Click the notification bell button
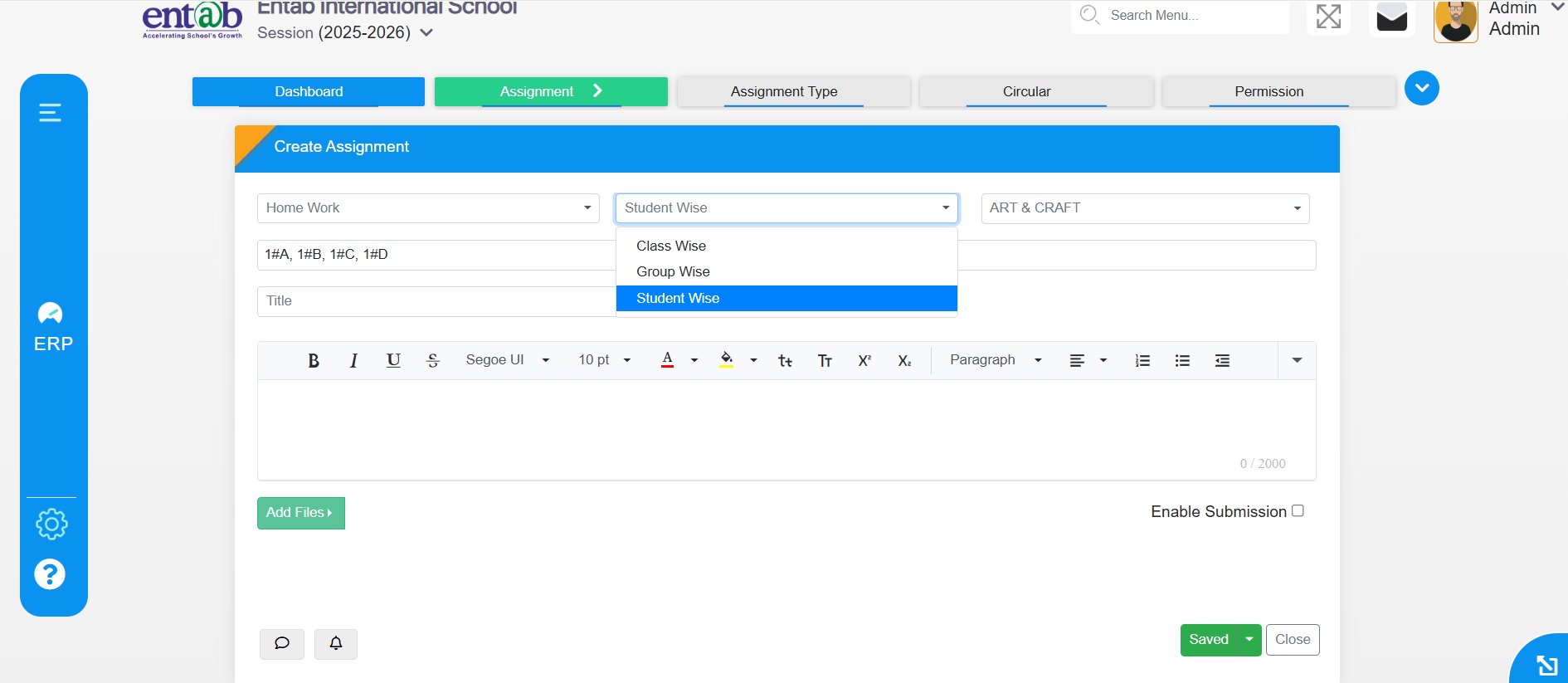The width and height of the screenshot is (1568, 683). 336,643
